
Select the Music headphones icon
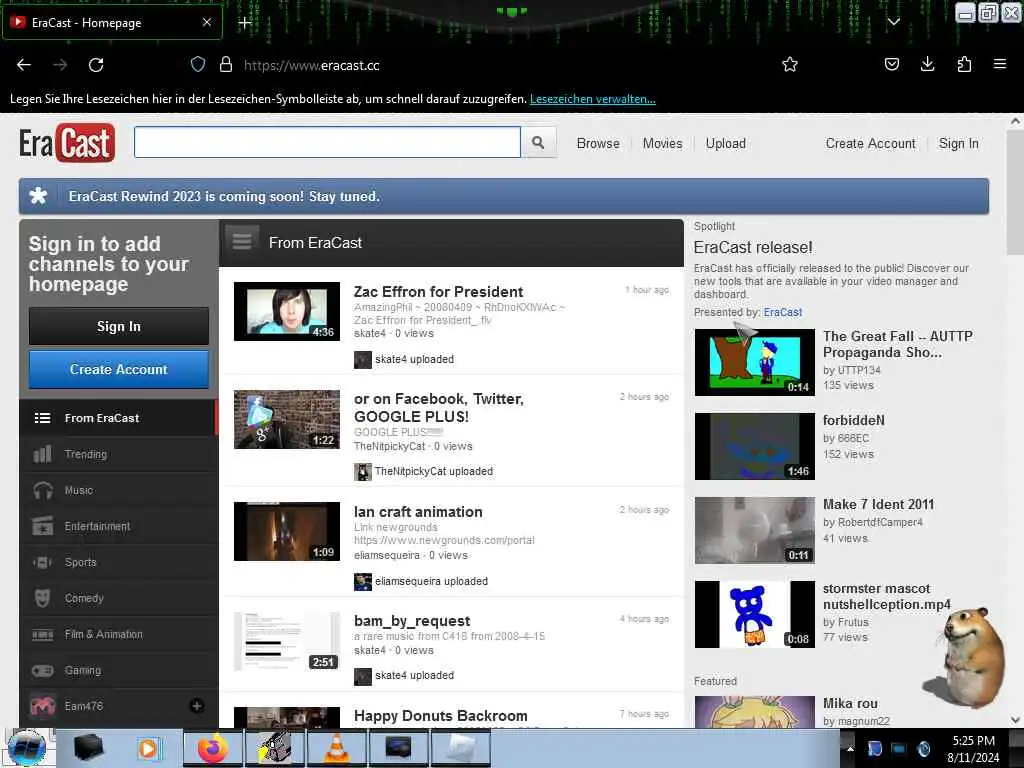click(x=42, y=490)
